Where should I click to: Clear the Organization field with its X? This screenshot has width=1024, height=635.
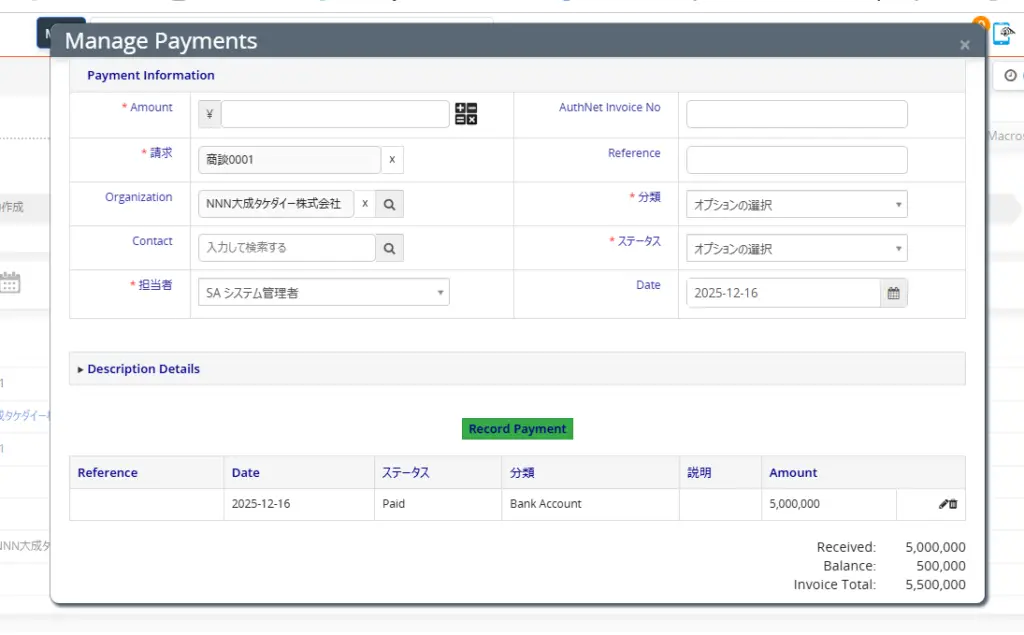(x=365, y=204)
